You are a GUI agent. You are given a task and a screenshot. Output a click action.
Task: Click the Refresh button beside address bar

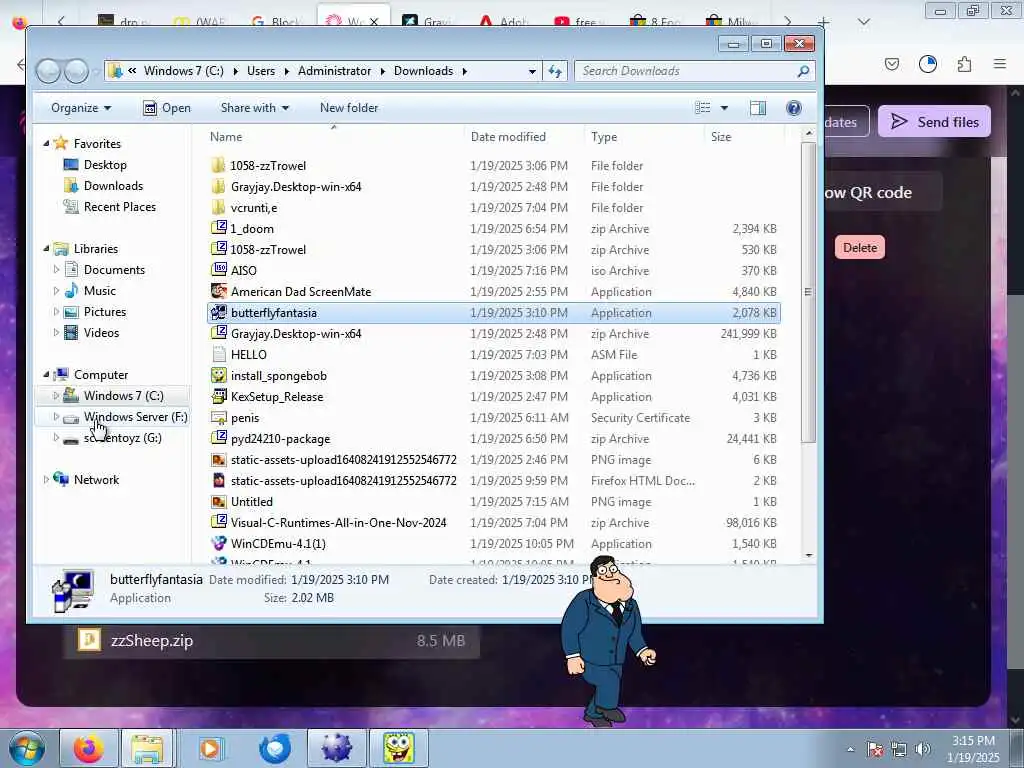[x=555, y=71]
